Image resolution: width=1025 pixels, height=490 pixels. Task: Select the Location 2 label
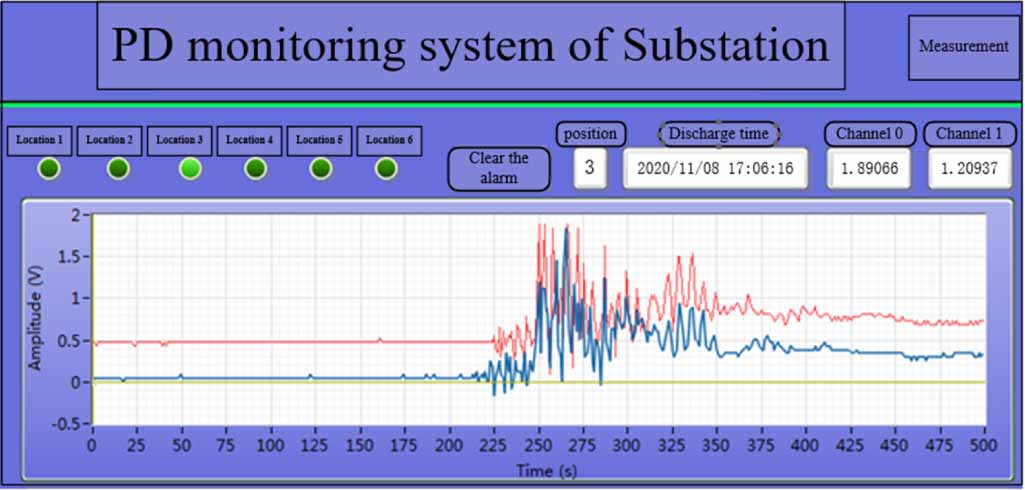[110, 140]
